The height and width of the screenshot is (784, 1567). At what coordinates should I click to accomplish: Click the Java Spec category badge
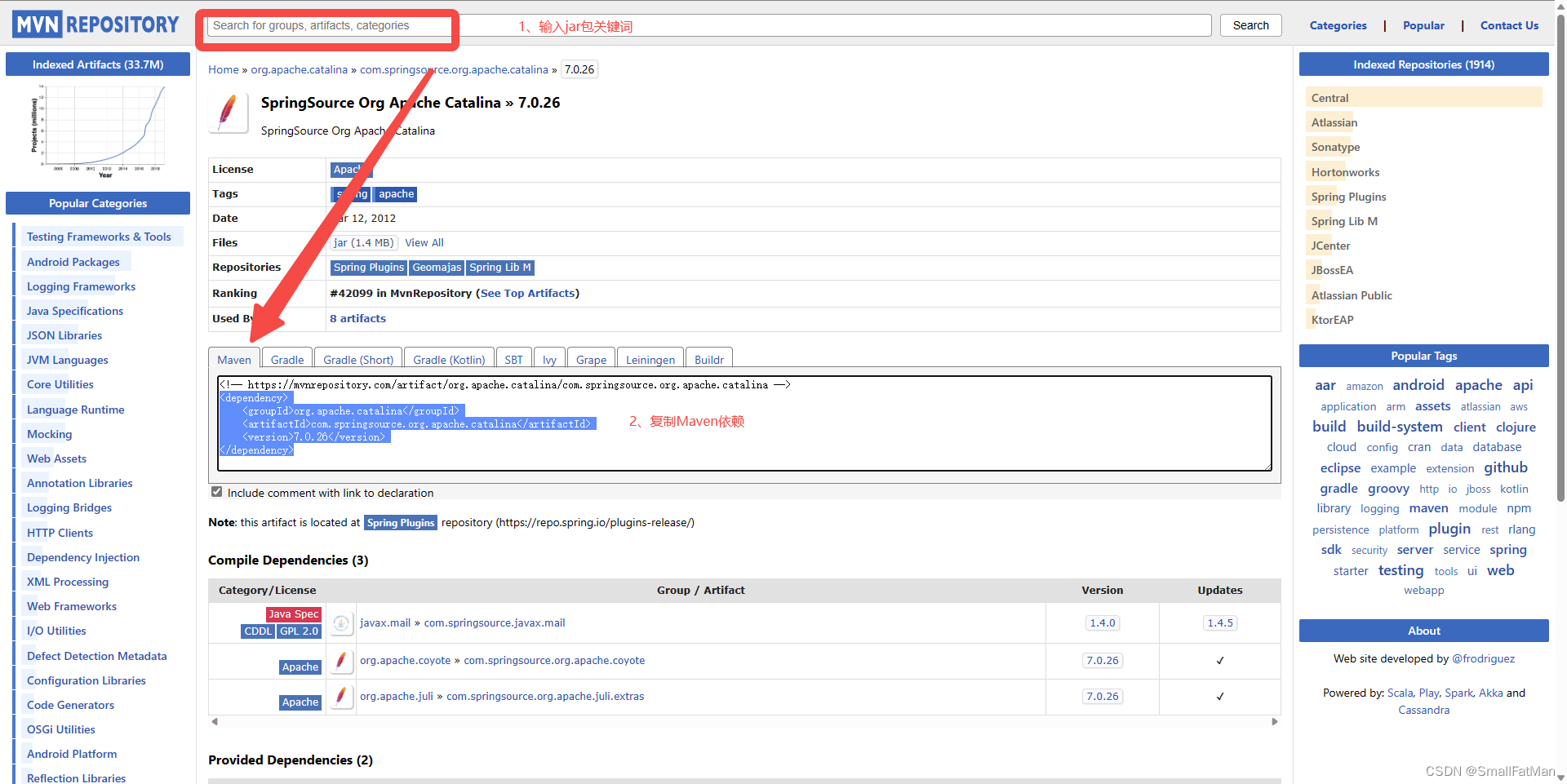point(294,614)
